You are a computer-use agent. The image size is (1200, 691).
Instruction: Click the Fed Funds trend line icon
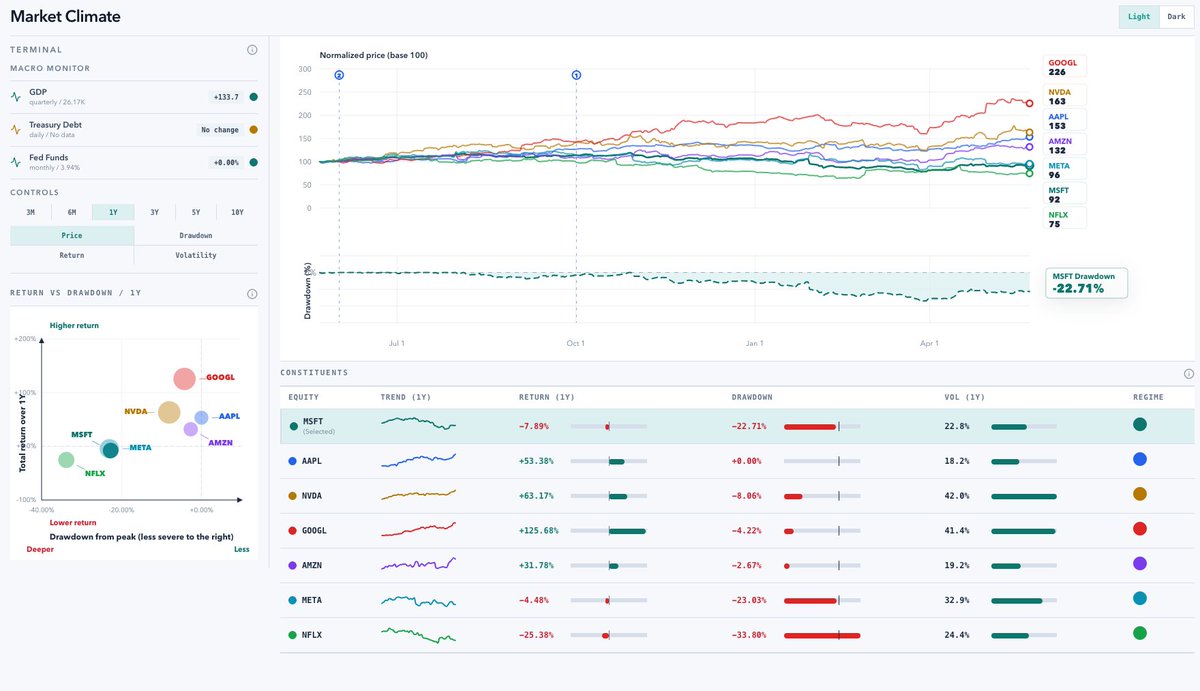click(16, 162)
